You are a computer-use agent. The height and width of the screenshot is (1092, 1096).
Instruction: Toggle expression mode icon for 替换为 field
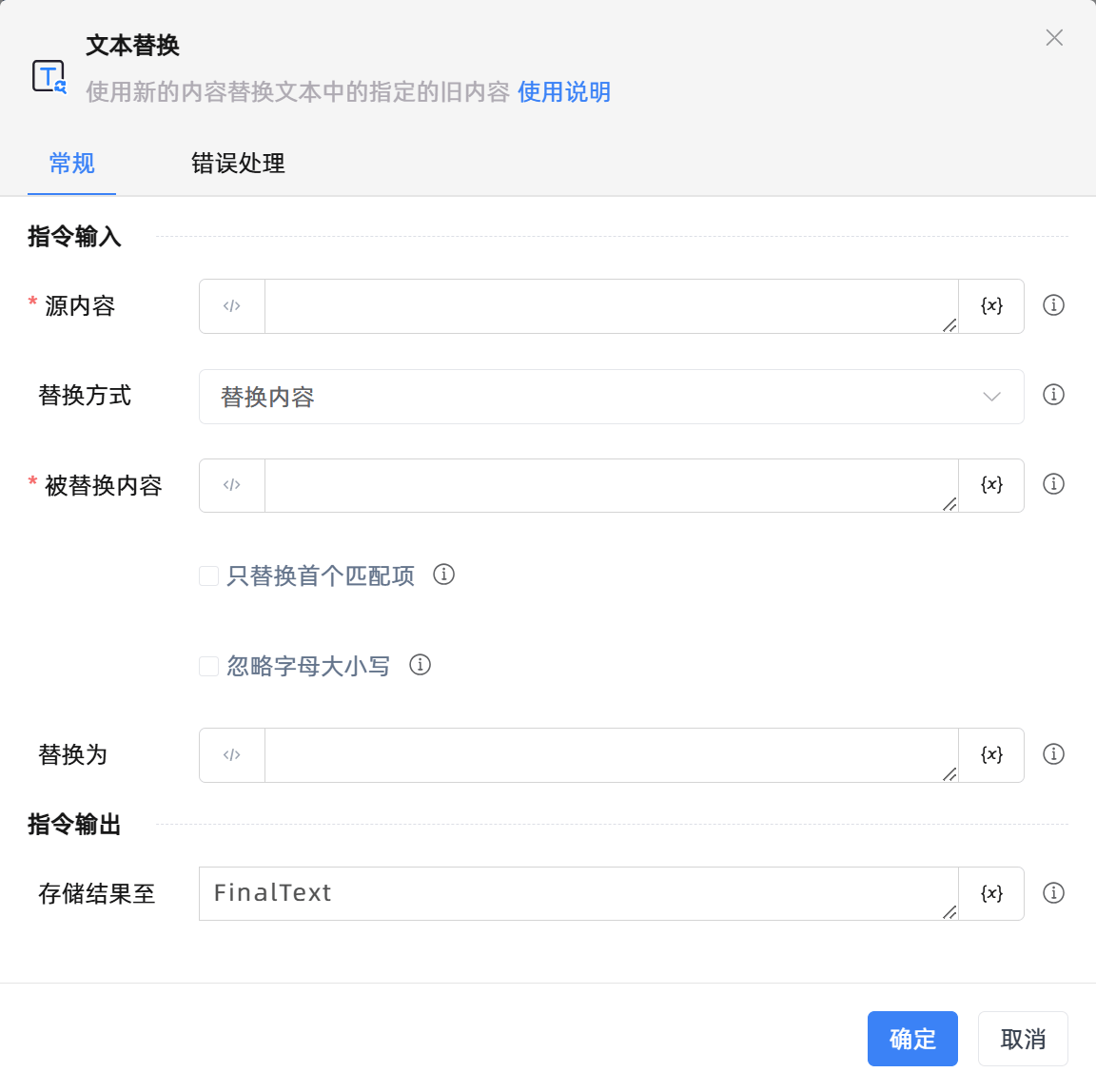pyautogui.click(x=232, y=755)
